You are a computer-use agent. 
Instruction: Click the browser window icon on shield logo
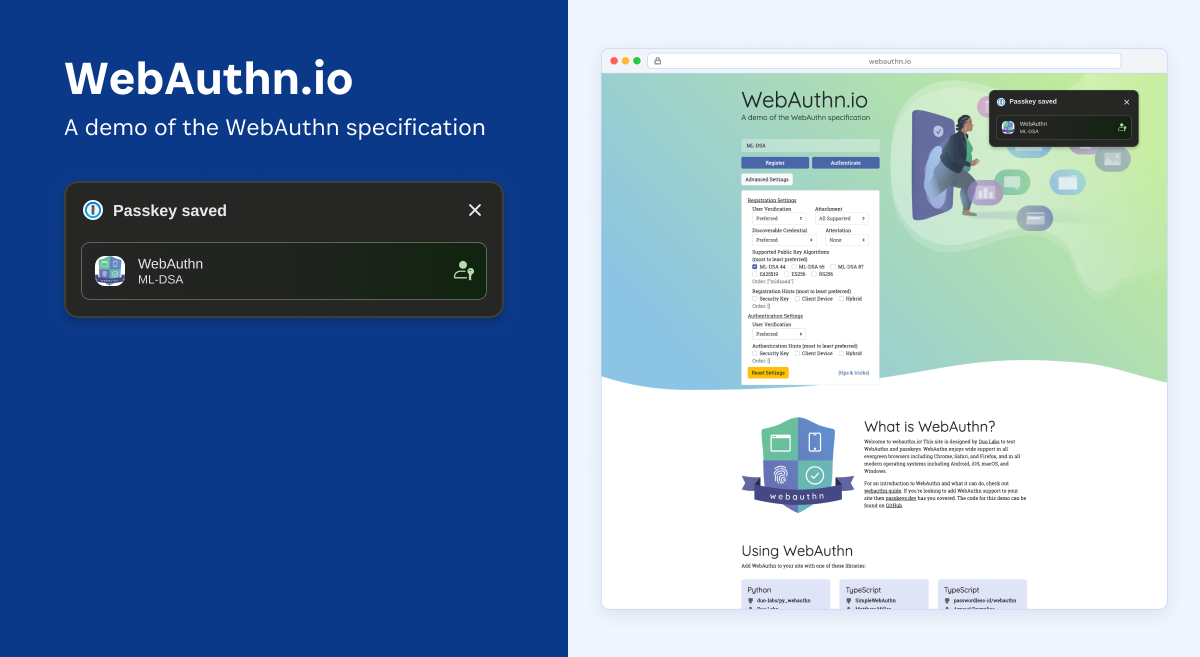(x=780, y=442)
